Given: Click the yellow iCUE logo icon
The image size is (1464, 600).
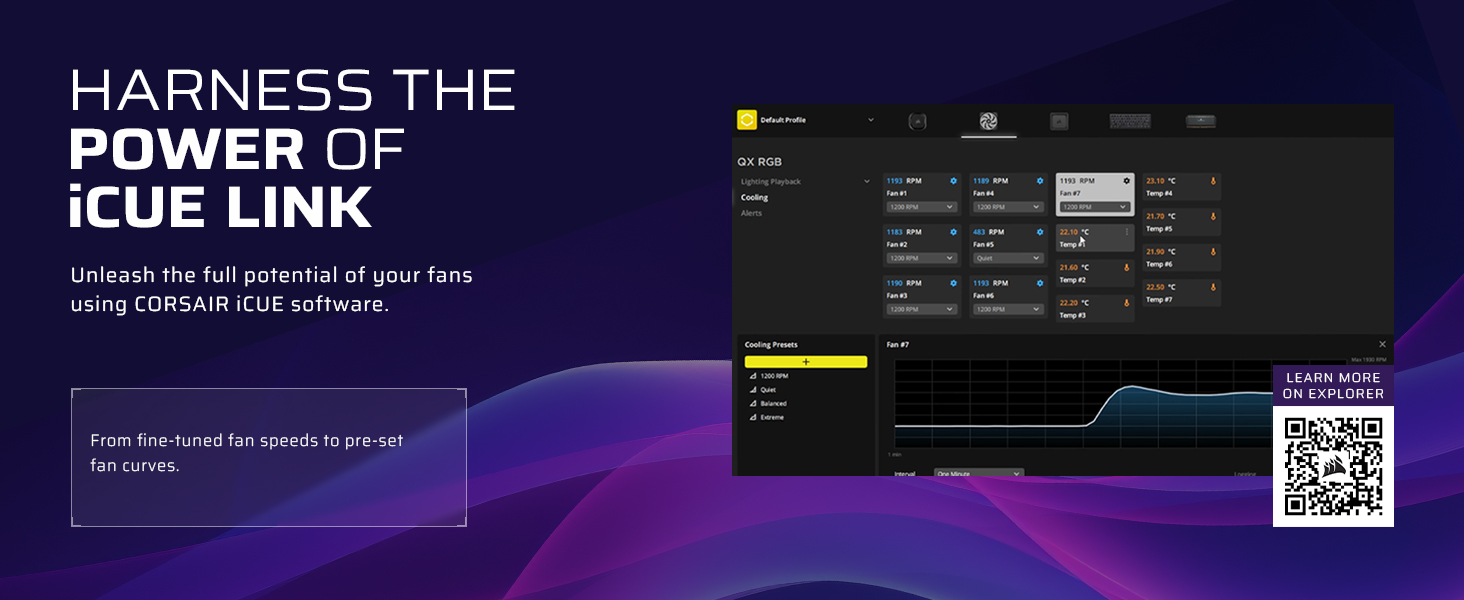Looking at the screenshot, I should coord(746,120).
